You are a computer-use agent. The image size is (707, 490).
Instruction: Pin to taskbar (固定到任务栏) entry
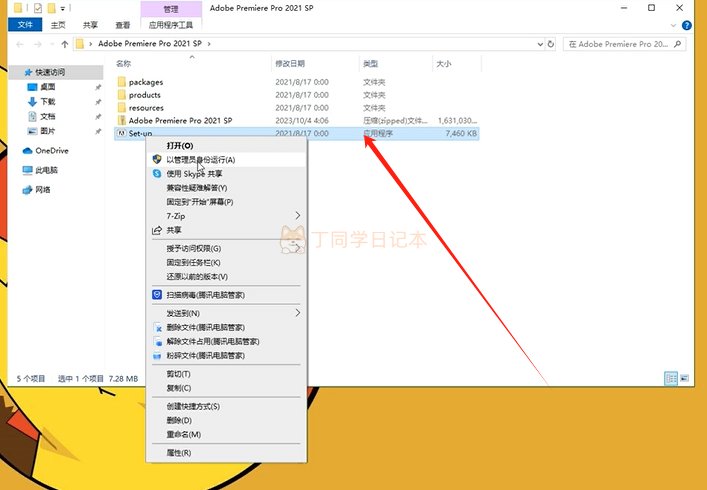coord(226,262)
